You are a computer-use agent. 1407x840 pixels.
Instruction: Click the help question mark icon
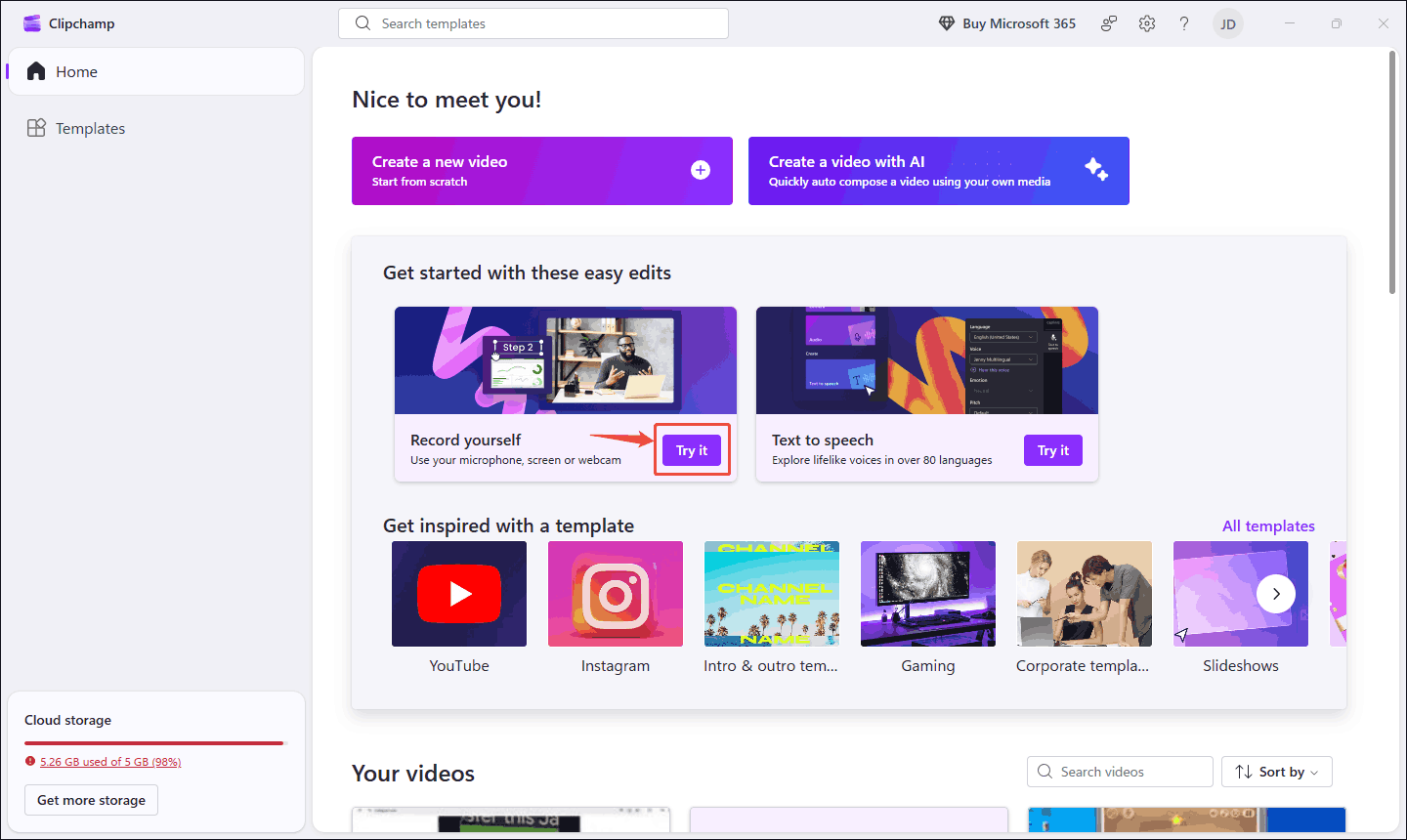pos(1183,22)
